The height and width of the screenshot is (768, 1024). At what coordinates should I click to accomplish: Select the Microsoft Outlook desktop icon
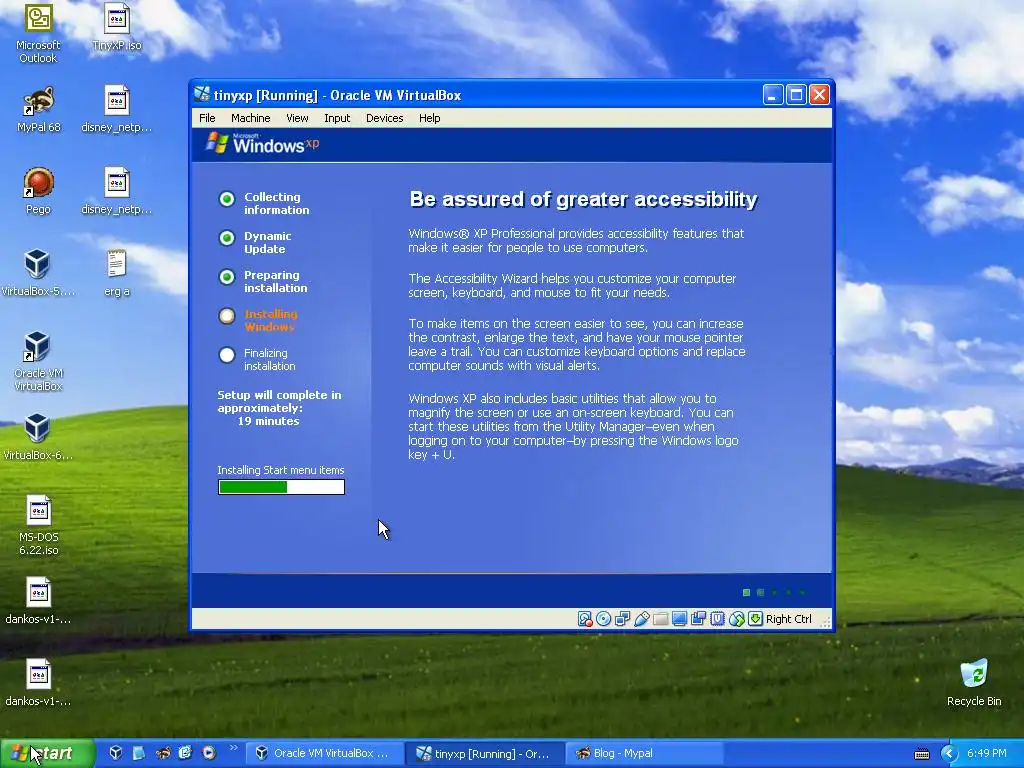tap(38, 34)
